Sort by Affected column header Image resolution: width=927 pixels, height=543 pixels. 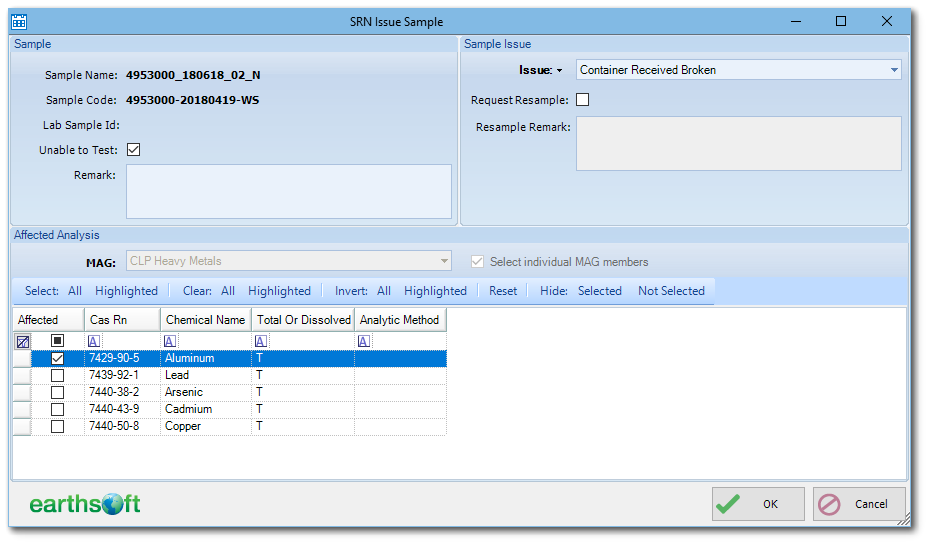pyautogui.click(x=48, y=319)
